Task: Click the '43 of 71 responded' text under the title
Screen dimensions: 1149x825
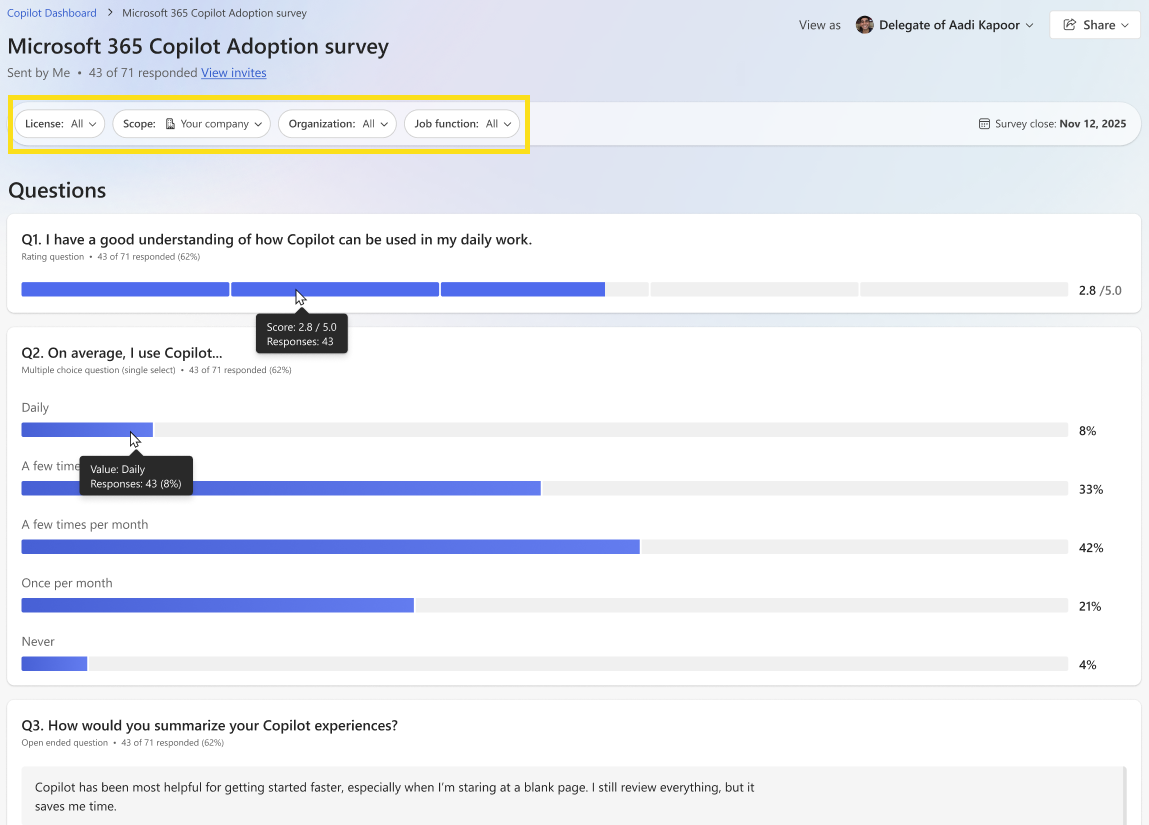Action: 143,73
